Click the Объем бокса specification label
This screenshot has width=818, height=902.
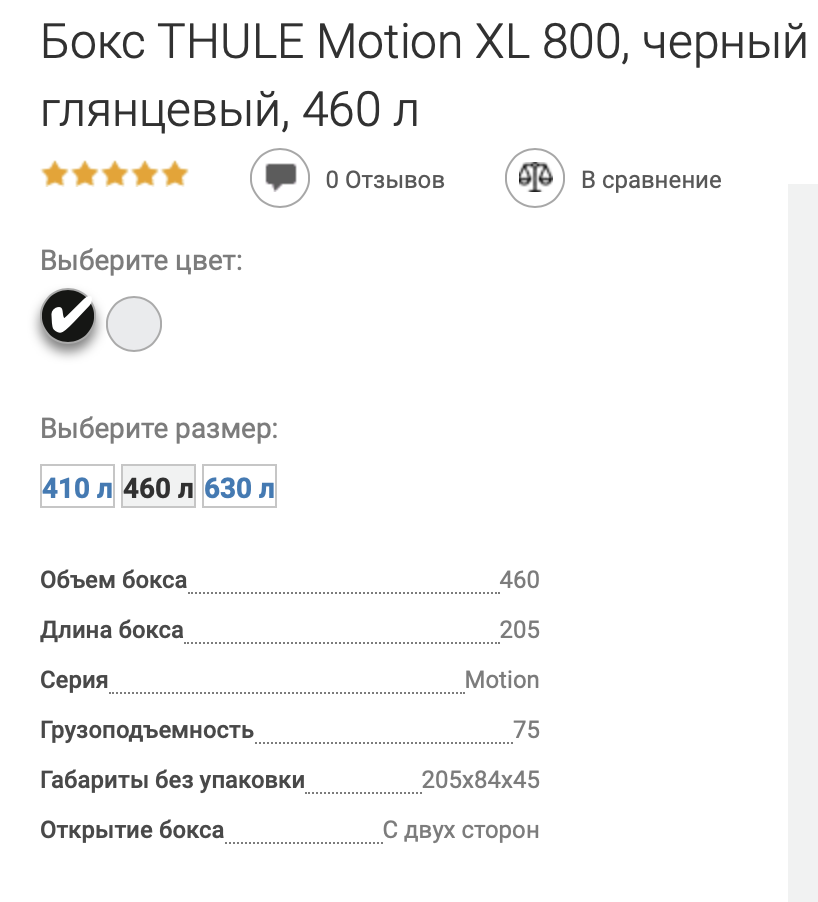click(114, 580)
